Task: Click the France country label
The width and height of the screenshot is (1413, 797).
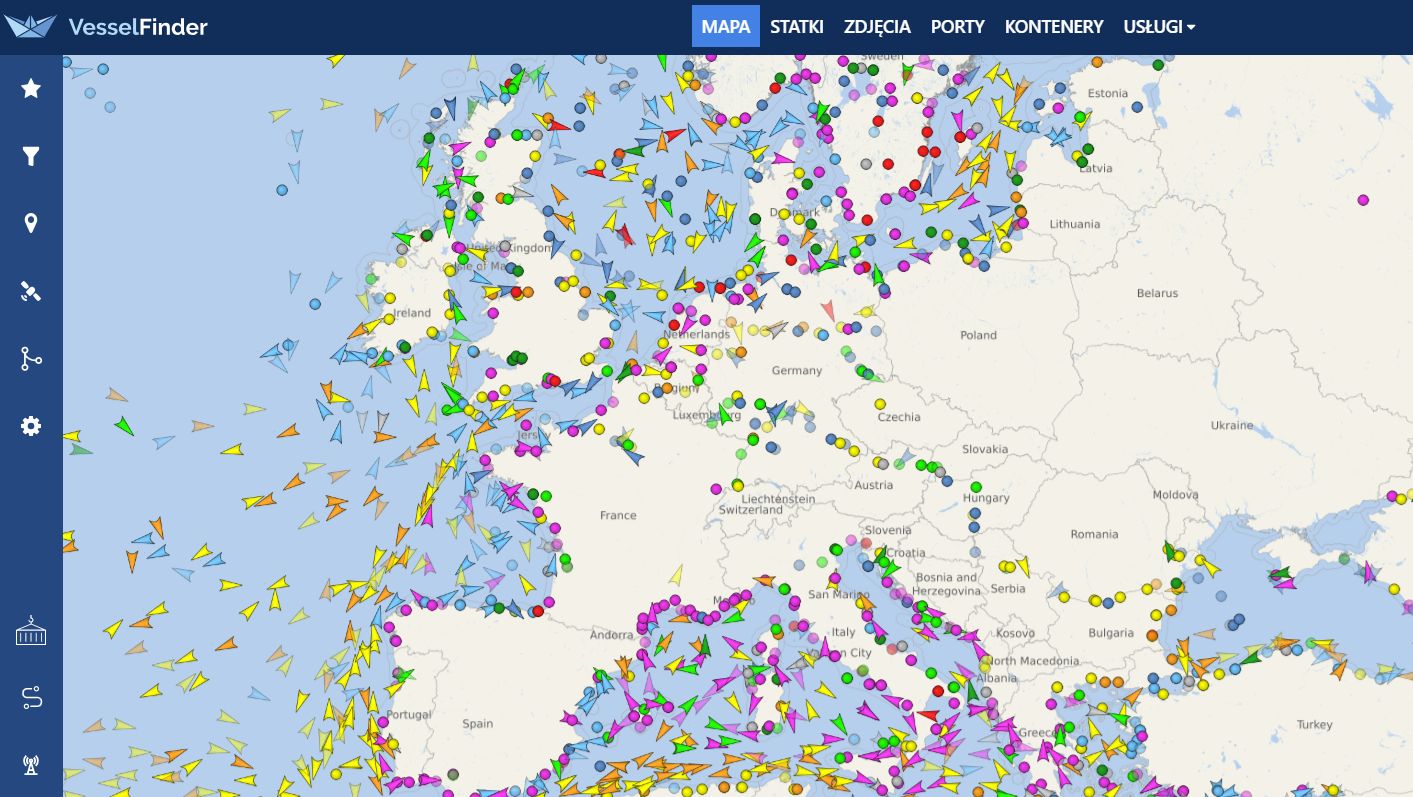Action: coord(618,515)
